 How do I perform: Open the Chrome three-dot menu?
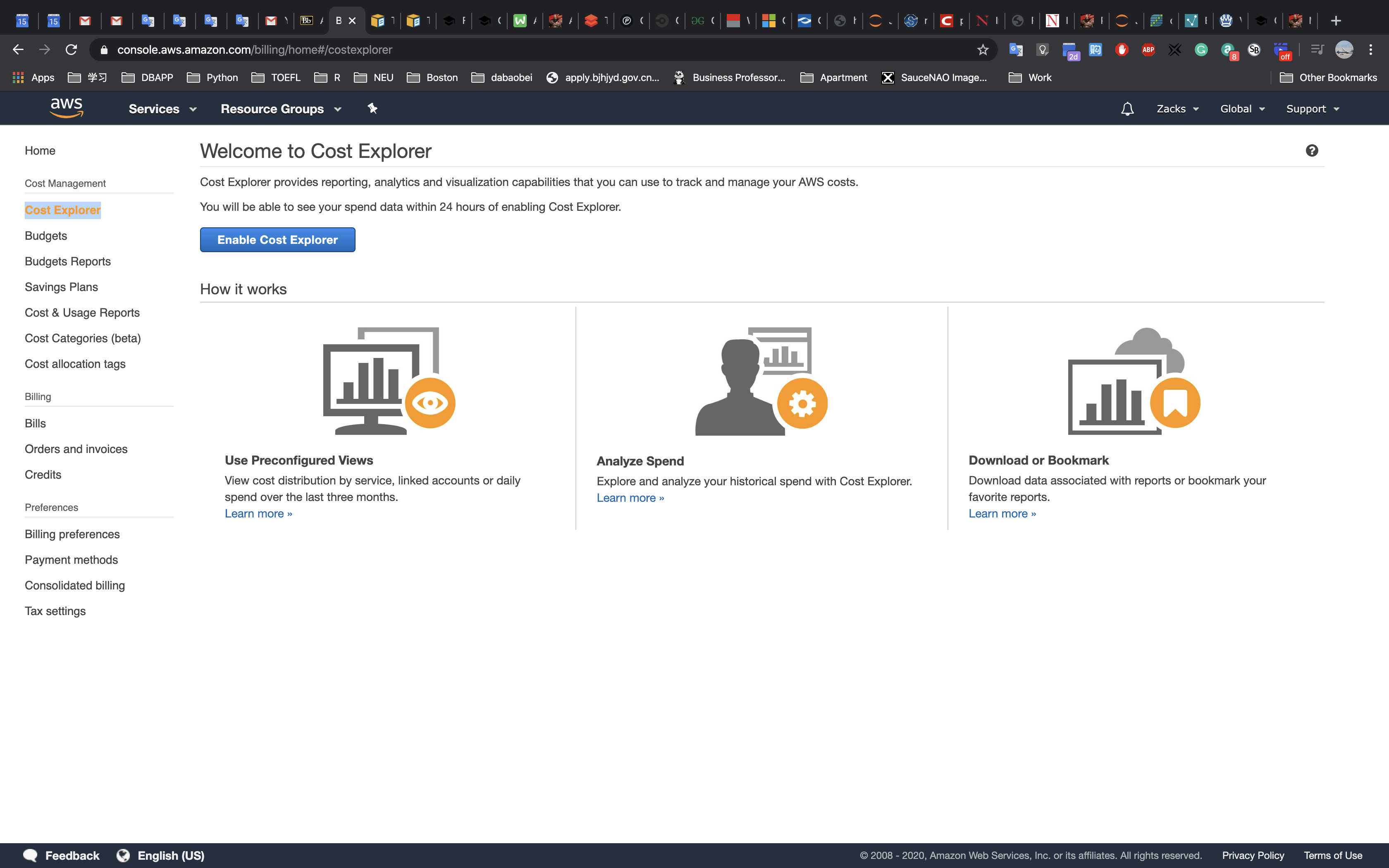tap(1371, 50)
